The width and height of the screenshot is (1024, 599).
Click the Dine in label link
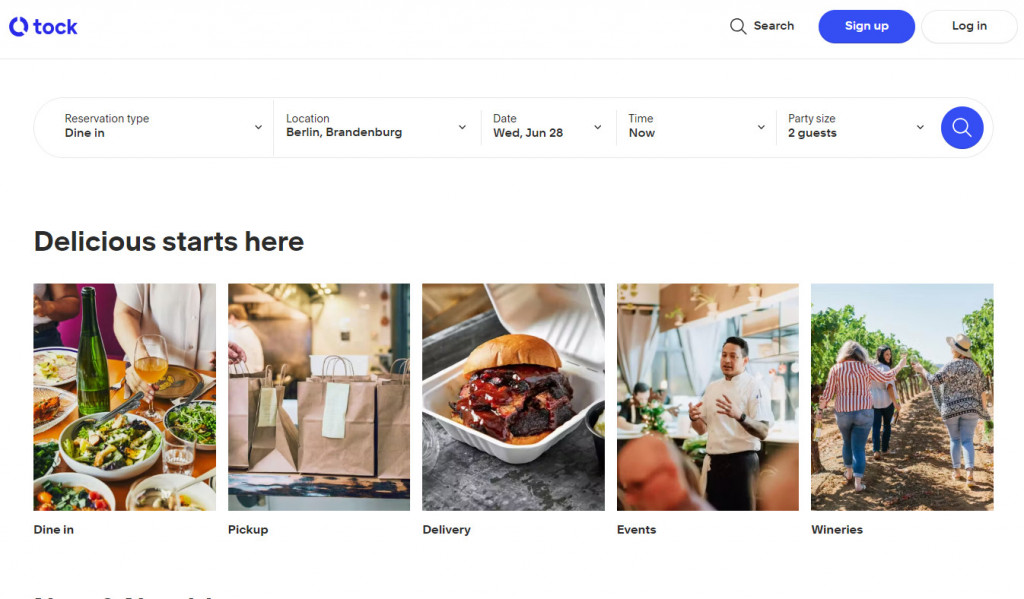coord(53,529)
